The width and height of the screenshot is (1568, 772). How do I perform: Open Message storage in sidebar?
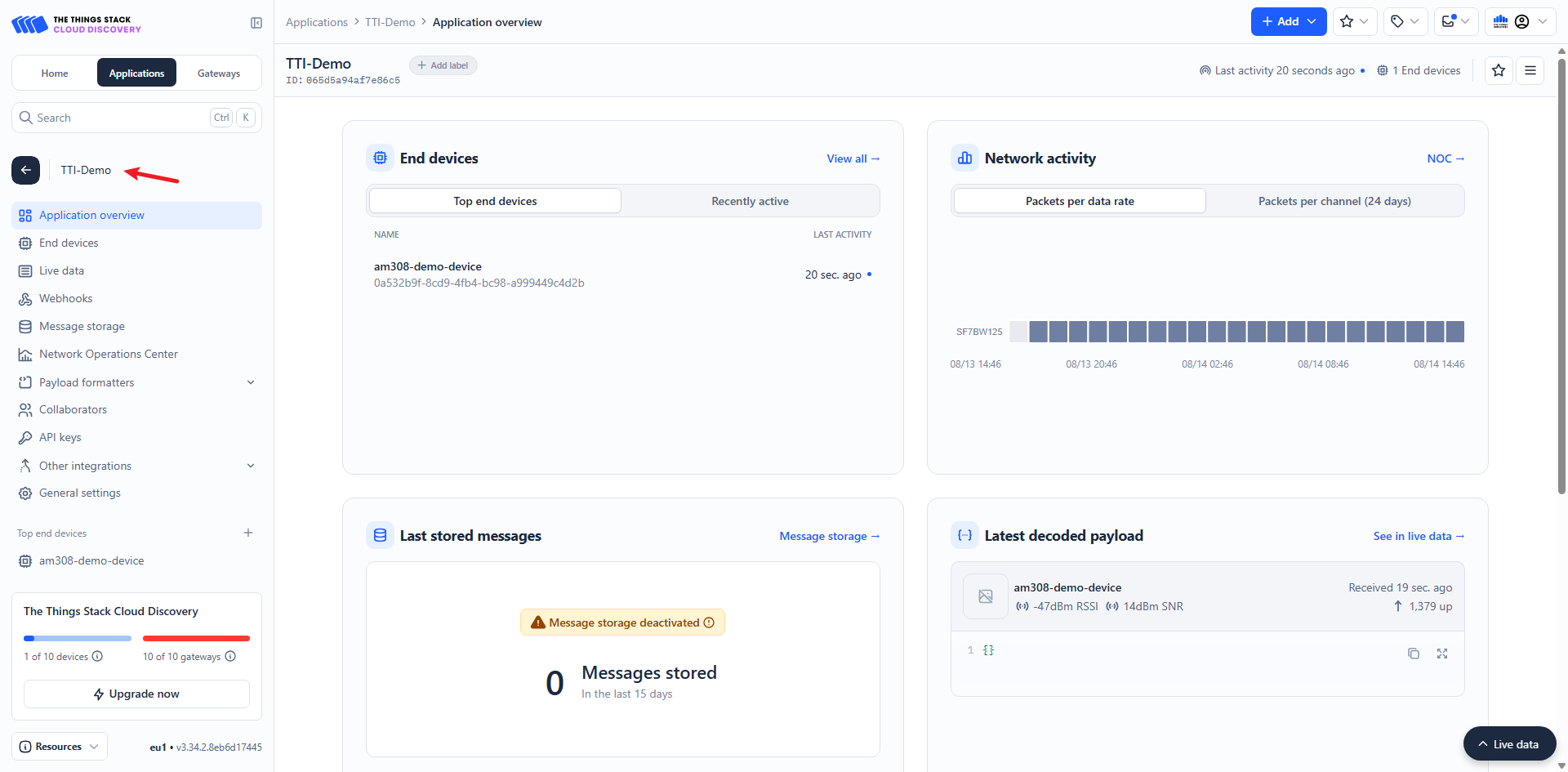(136, 327)
